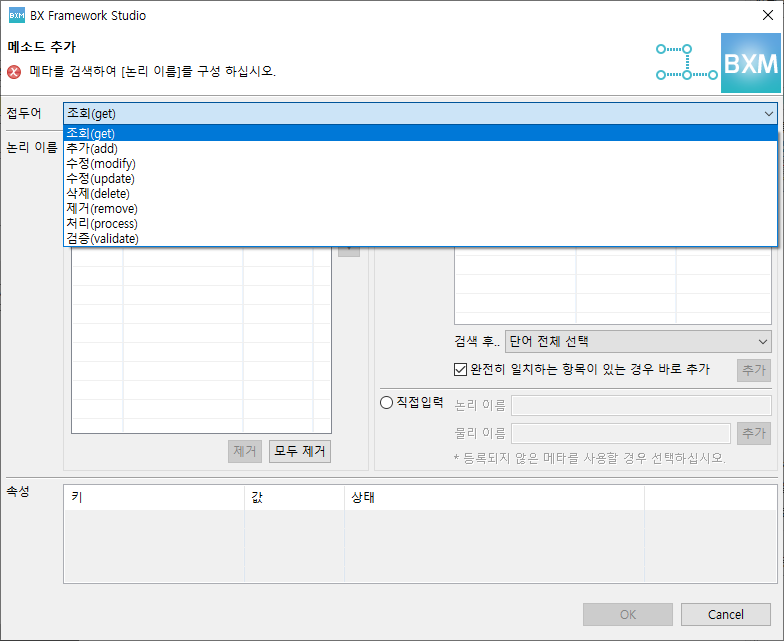The height and width of the screenshot is (641, 784).
Task: Click the disabled OK button
Action: coord(628,614)
